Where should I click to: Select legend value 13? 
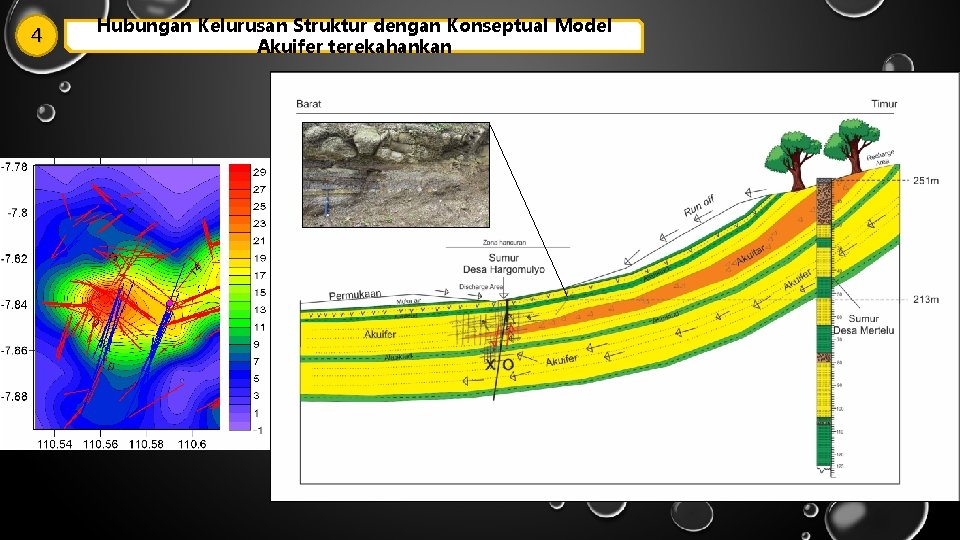tap(260, 310)
